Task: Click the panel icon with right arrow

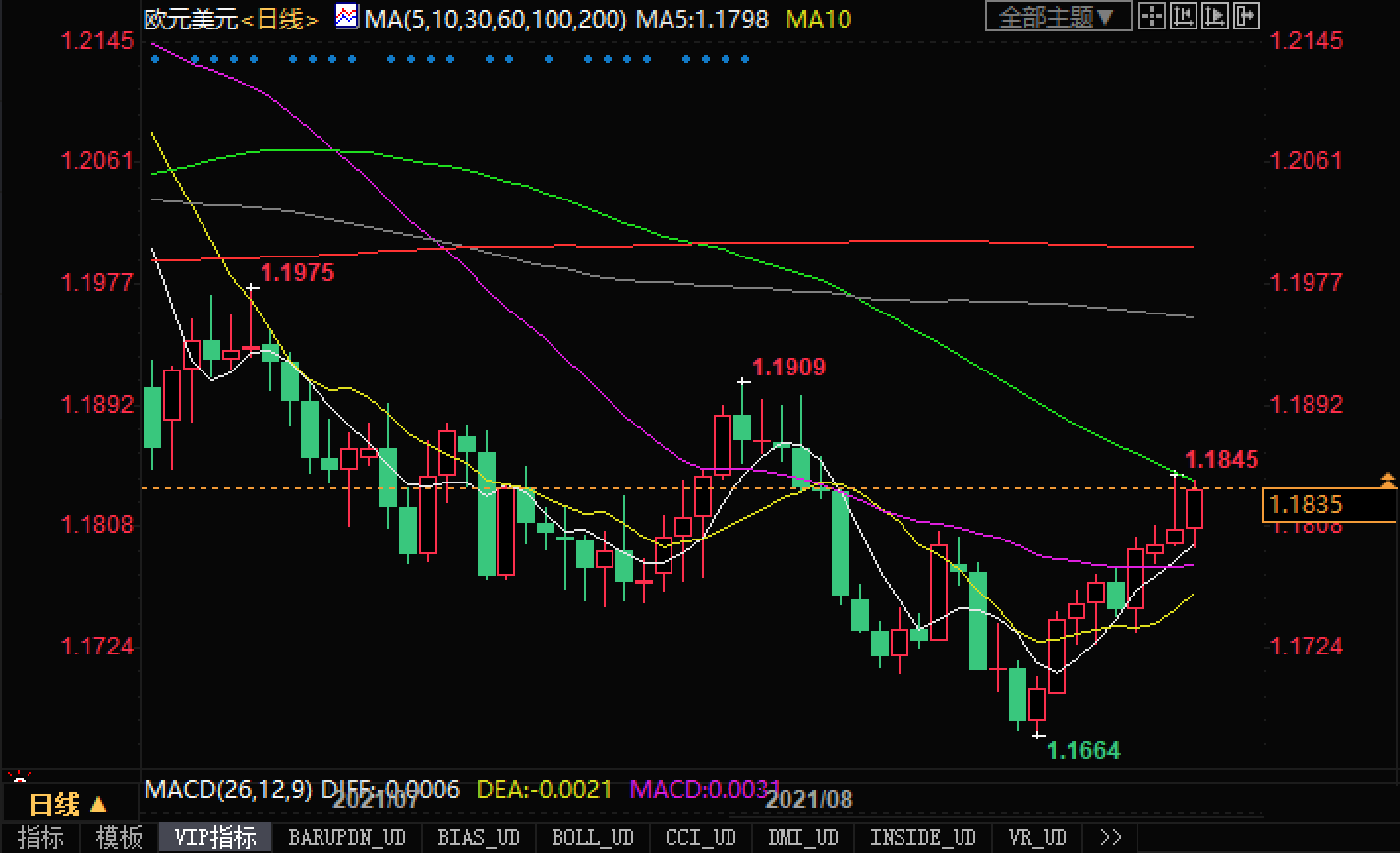Action: pyautogui.click(x=1245, y=16)
